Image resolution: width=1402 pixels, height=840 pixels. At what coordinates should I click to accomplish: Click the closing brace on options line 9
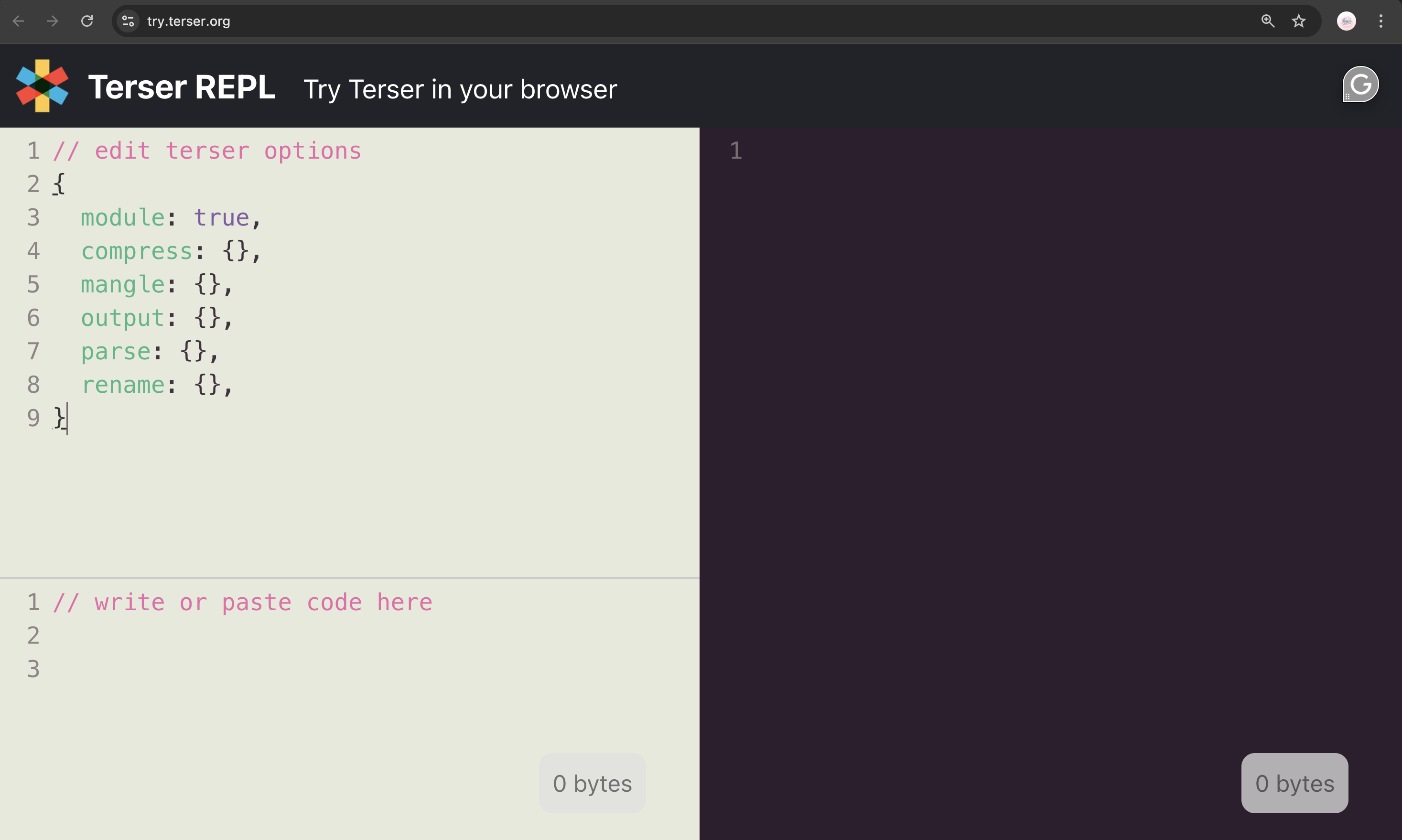(x=59, y=418)
